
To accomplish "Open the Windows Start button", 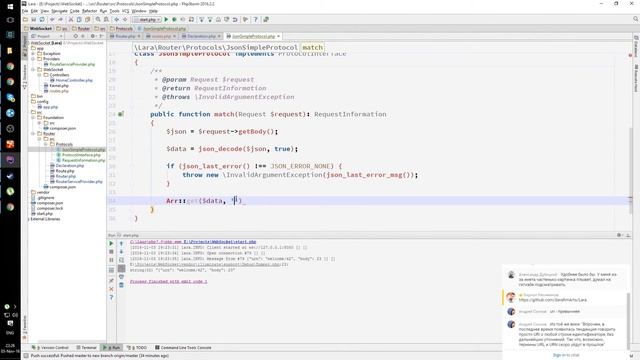I will pos(10,6).
